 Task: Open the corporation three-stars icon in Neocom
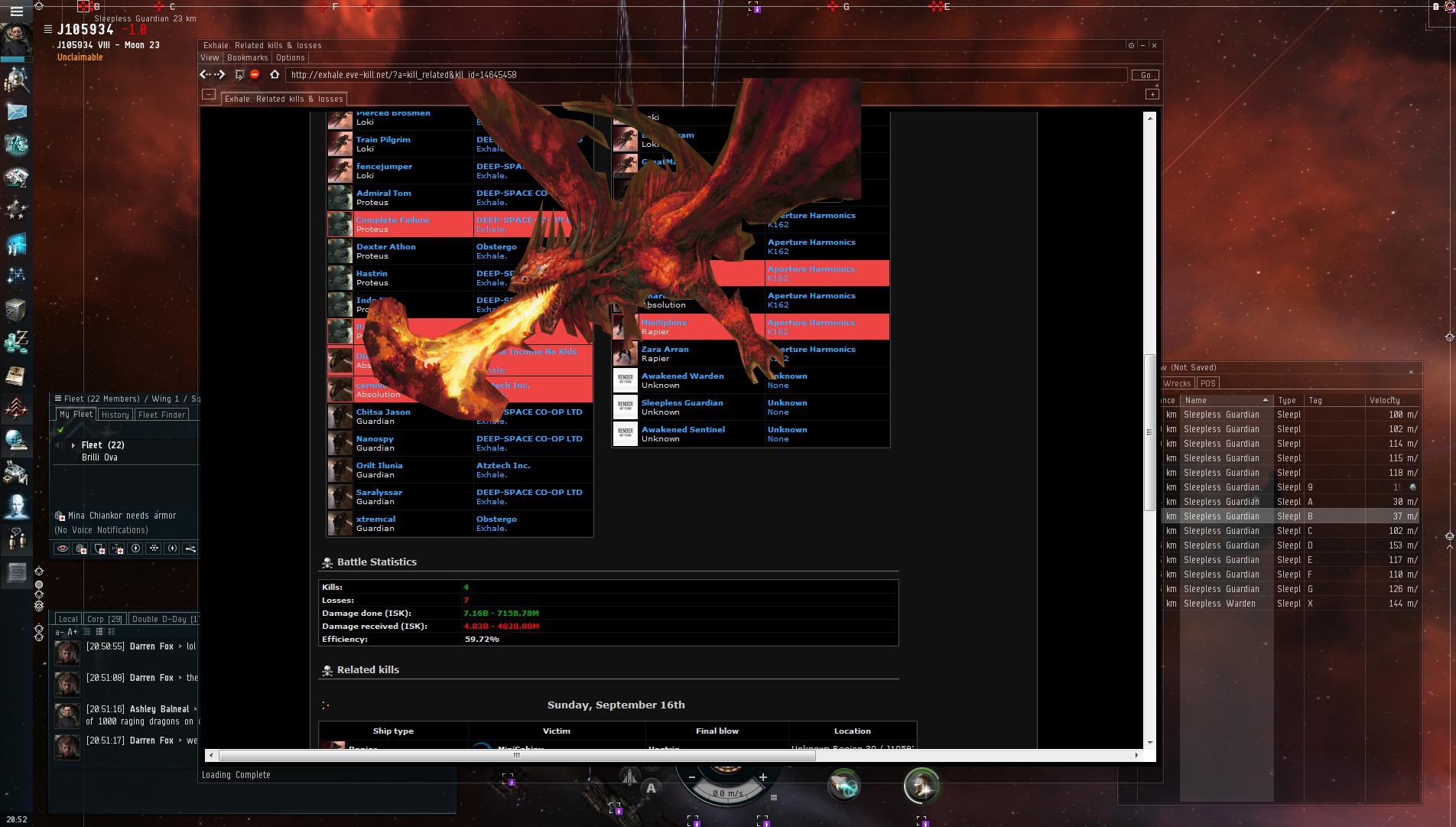[16, 209]
